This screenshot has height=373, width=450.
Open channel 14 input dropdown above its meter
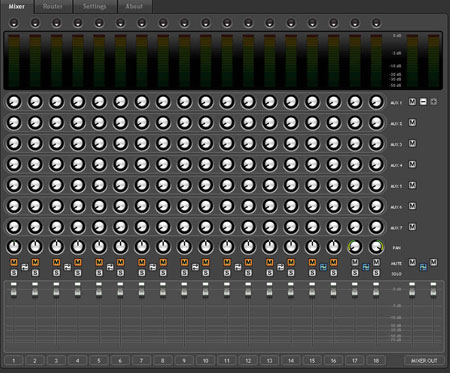tap(291, 23)
